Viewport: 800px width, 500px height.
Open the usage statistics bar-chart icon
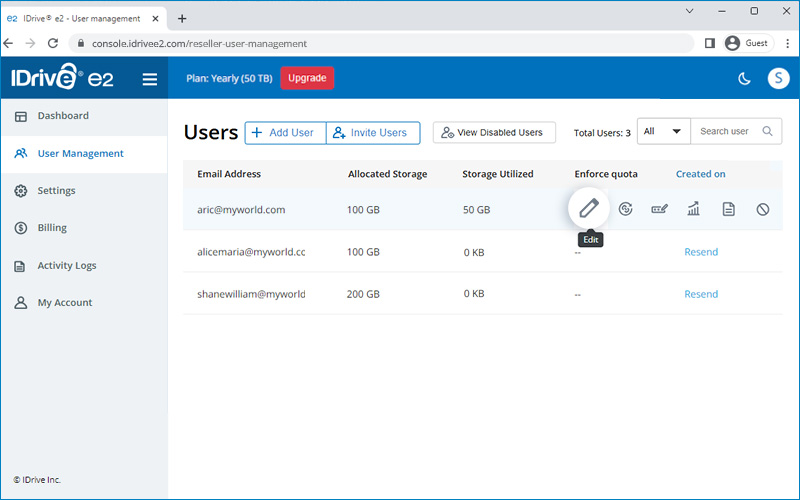(x=693, y=209)
